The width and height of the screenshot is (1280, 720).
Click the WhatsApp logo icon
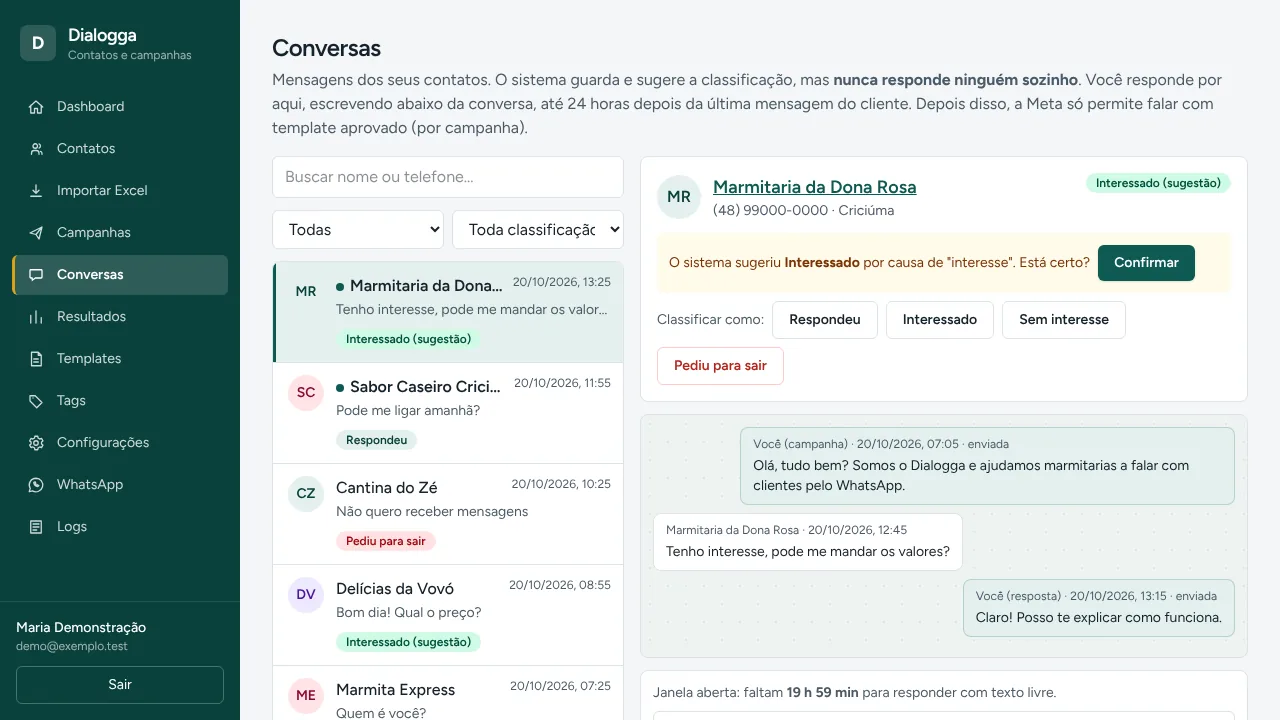(x=36, y=485)
